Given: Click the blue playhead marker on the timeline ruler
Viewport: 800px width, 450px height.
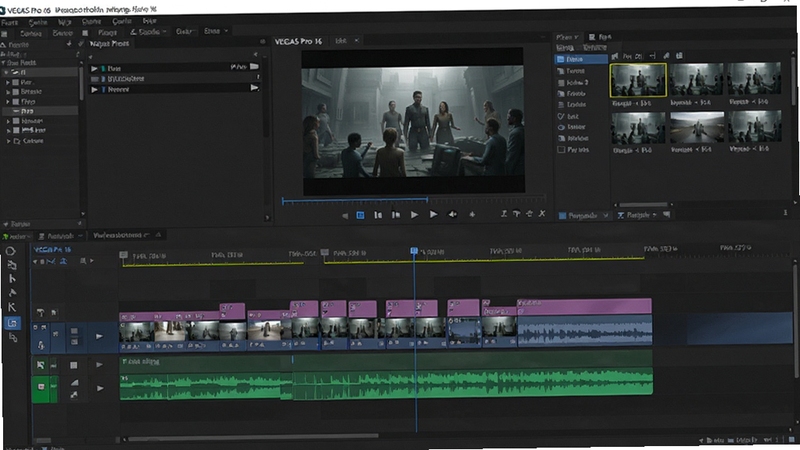Looking at the screenshot, I should [414, 251].
